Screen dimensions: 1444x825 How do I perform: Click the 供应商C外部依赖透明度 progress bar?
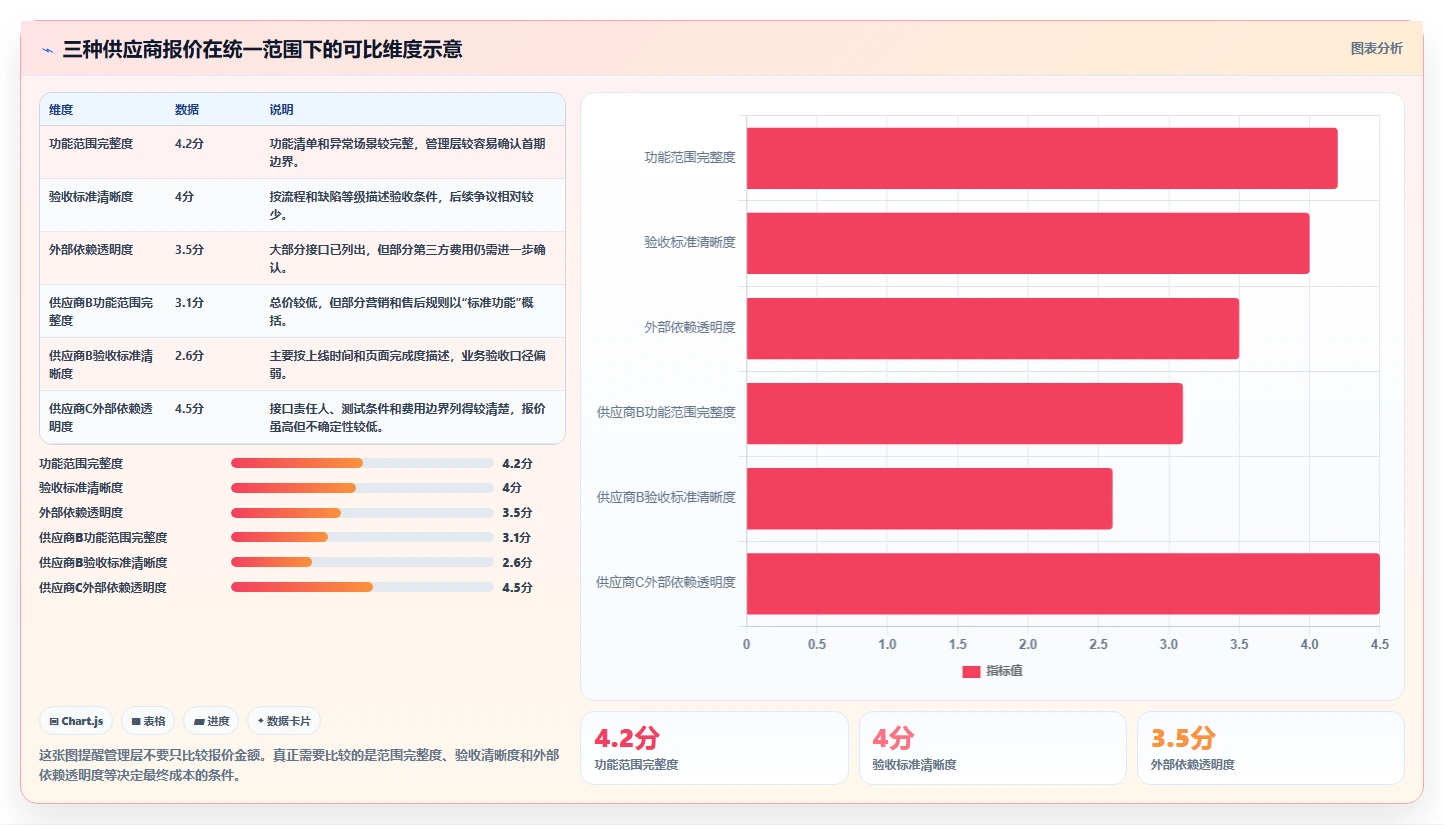(x=362, y=587)
